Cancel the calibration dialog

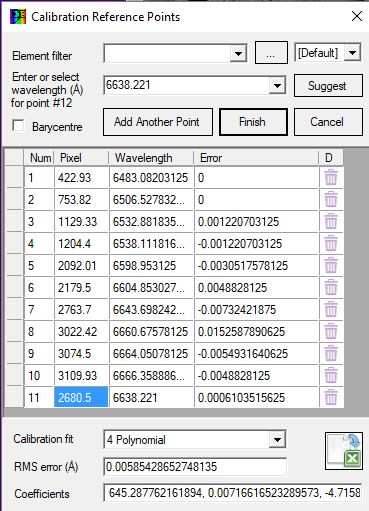328,122
